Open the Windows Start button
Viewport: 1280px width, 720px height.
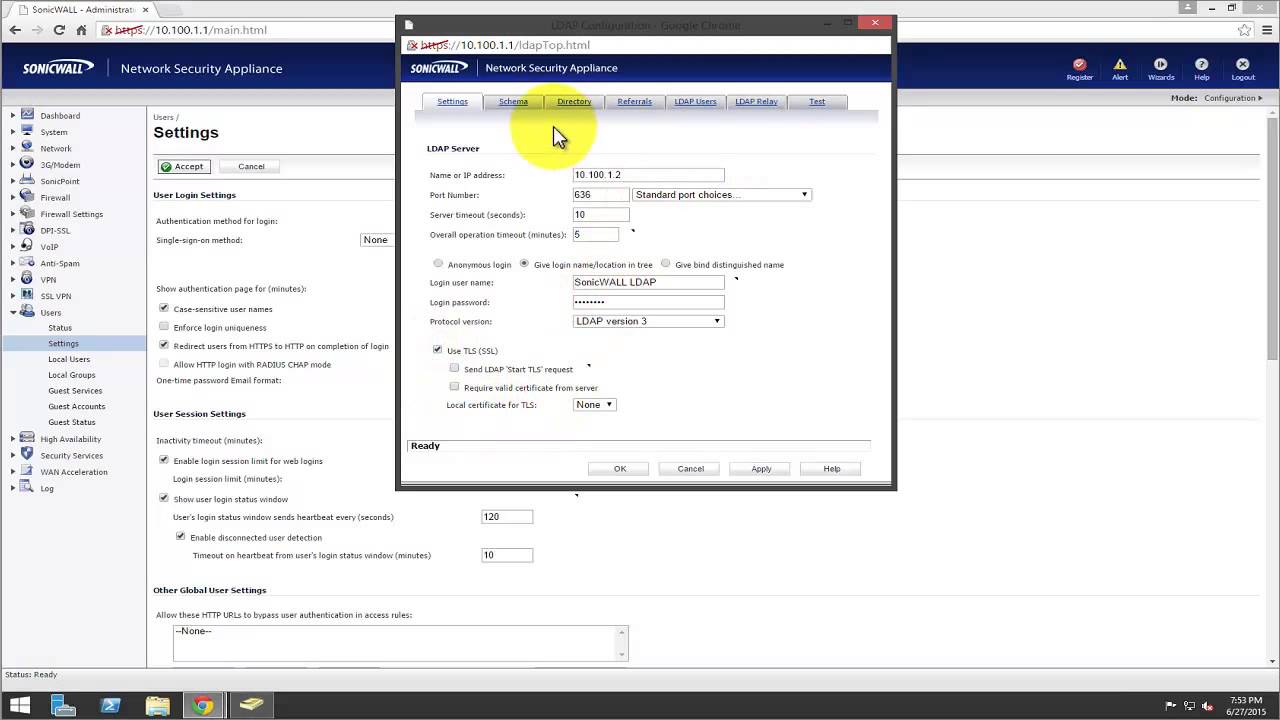[x=20, y=706]
